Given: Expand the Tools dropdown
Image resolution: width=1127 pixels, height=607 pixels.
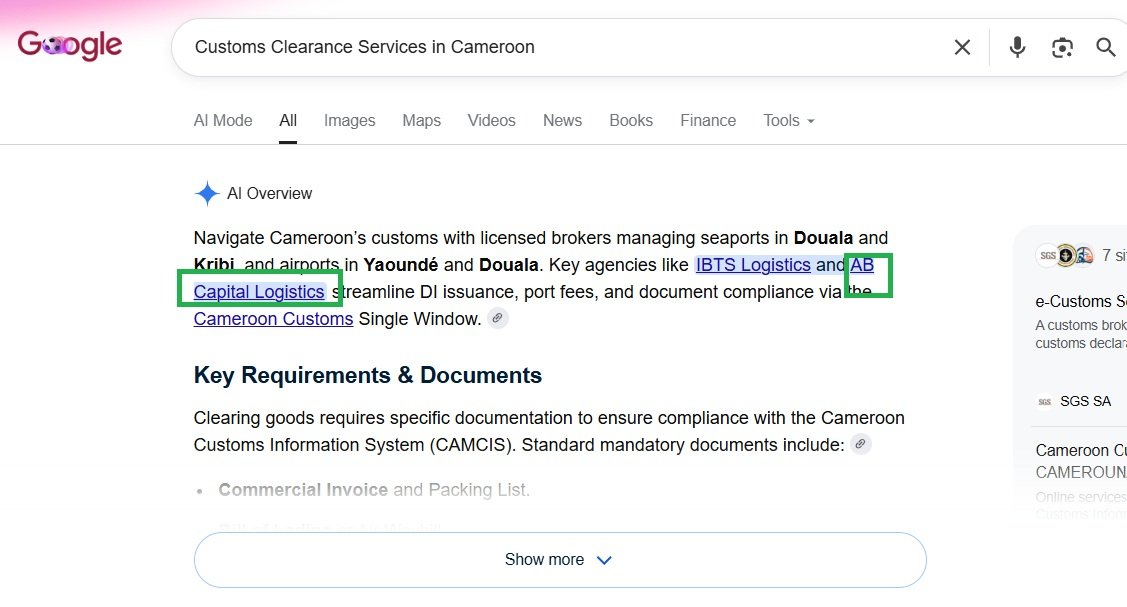Looking at the screenshot, I should pyautogui.click(x=788, y=121).
